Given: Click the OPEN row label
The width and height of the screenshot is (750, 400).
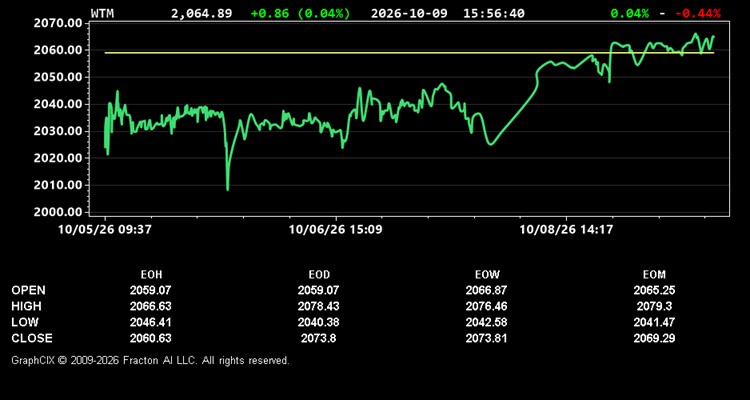Looking at the screenshot, I should (29, 290).
